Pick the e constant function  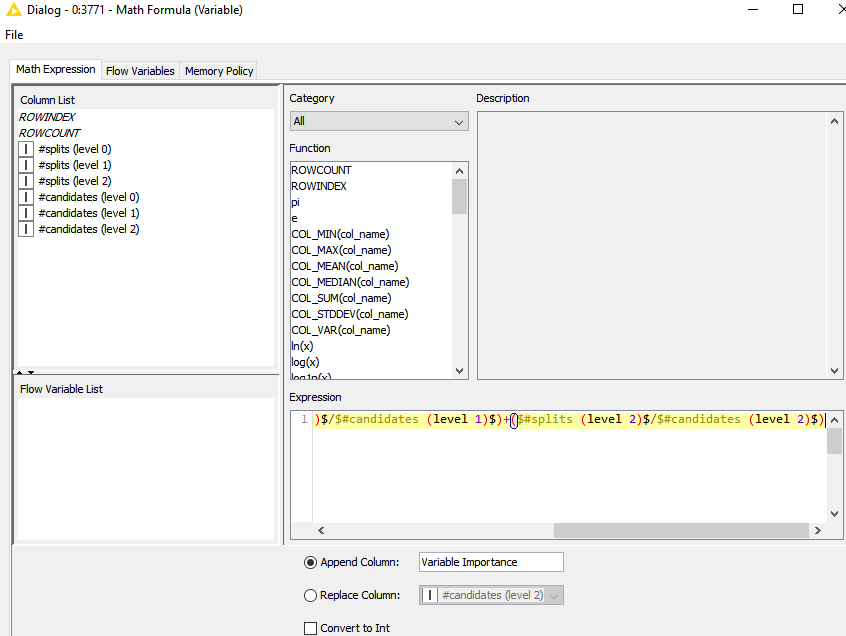pyautogui.click(x=294, y=218)
